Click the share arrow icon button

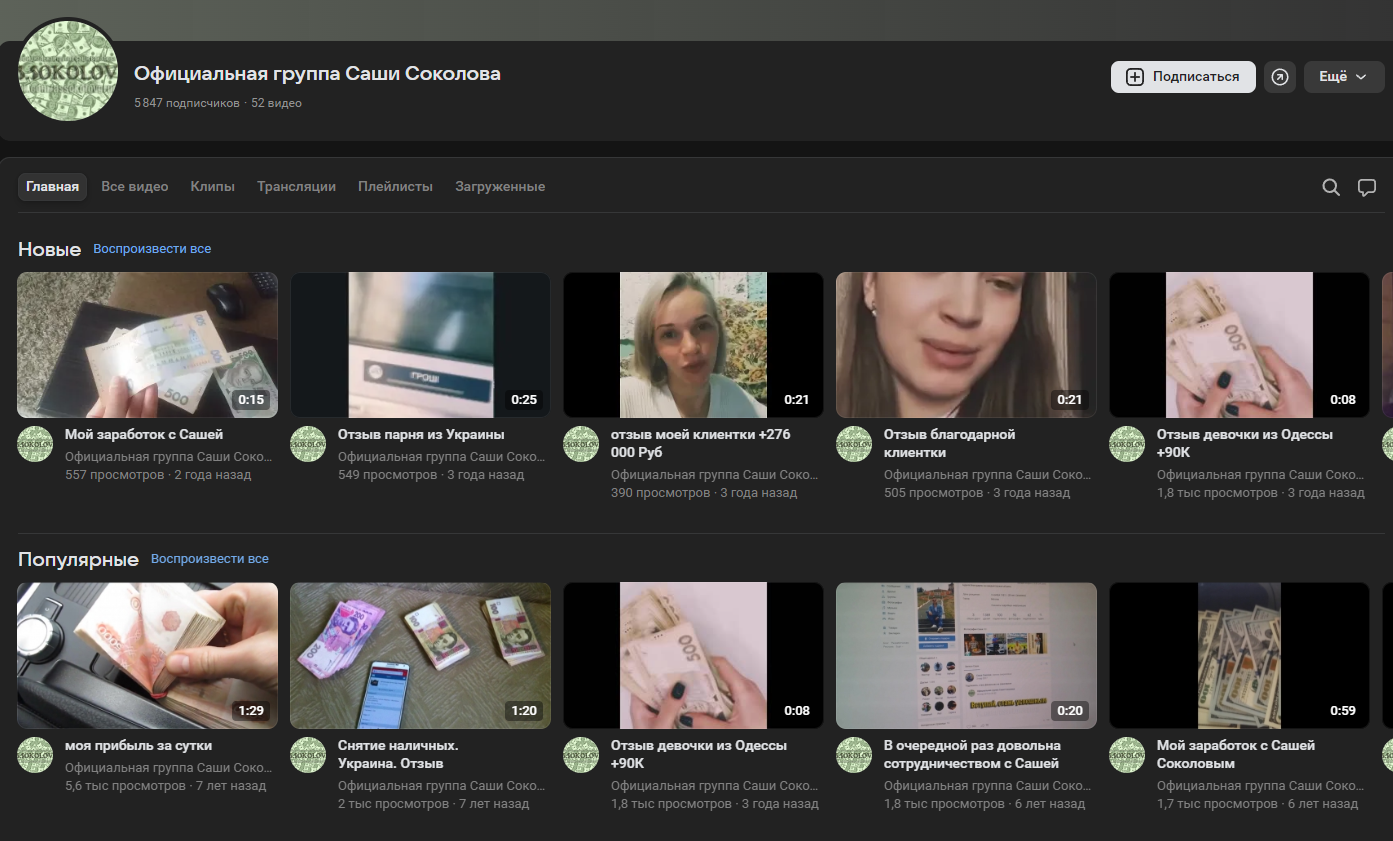point(1280,77)
